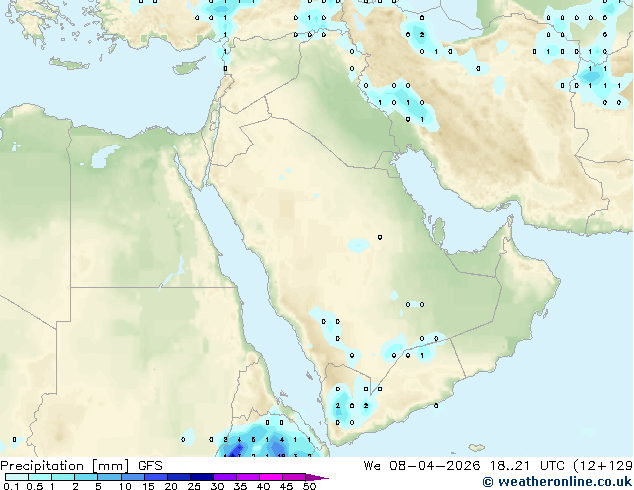Click the 10–15 mm legend color box
The image size is (634, 490).
point(133,477)
